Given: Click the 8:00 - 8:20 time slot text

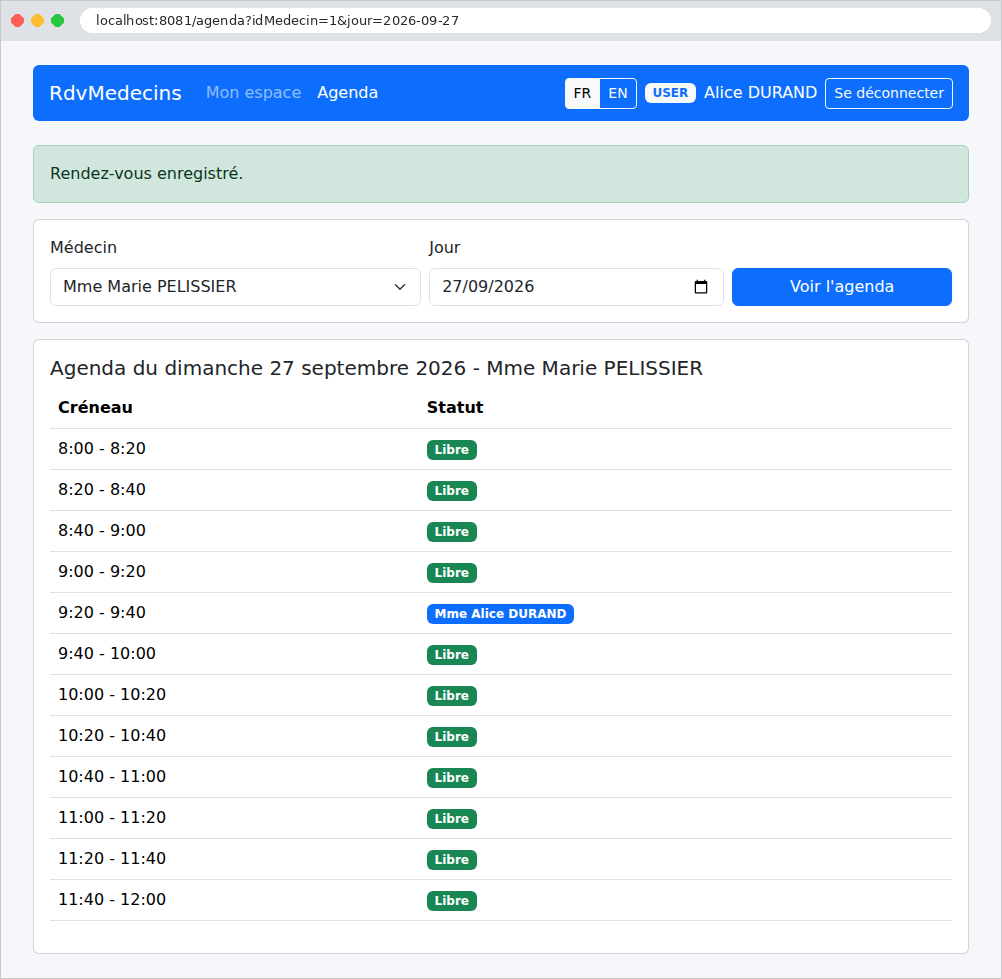Looking at the screenshot, I should click(x=102, y=449).
